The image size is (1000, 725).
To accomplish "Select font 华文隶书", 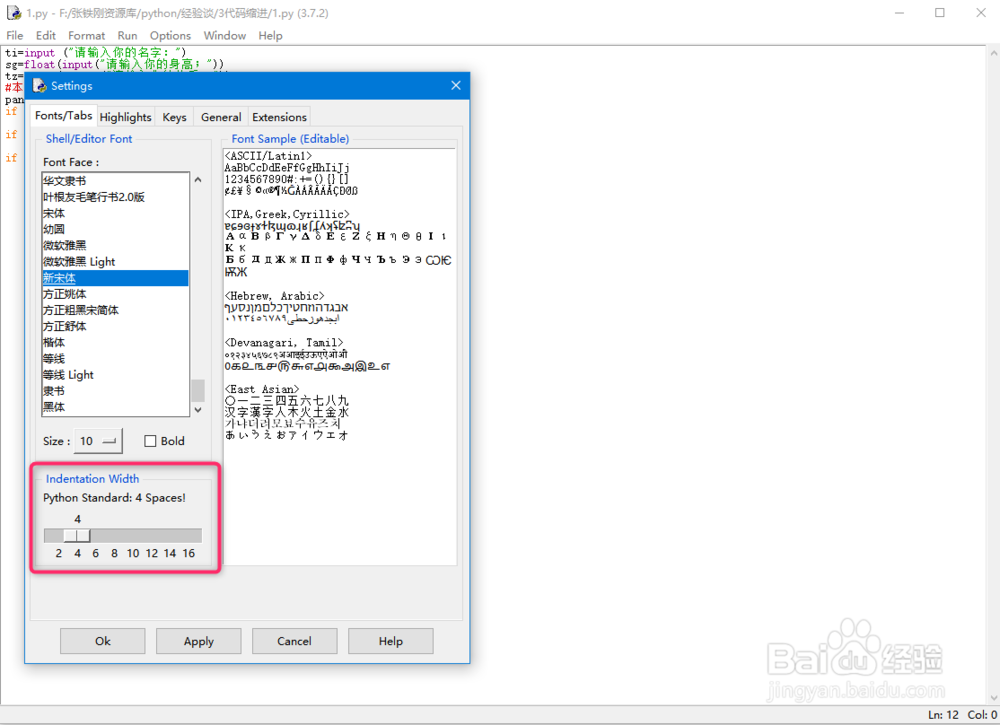I will click(115, 181).
